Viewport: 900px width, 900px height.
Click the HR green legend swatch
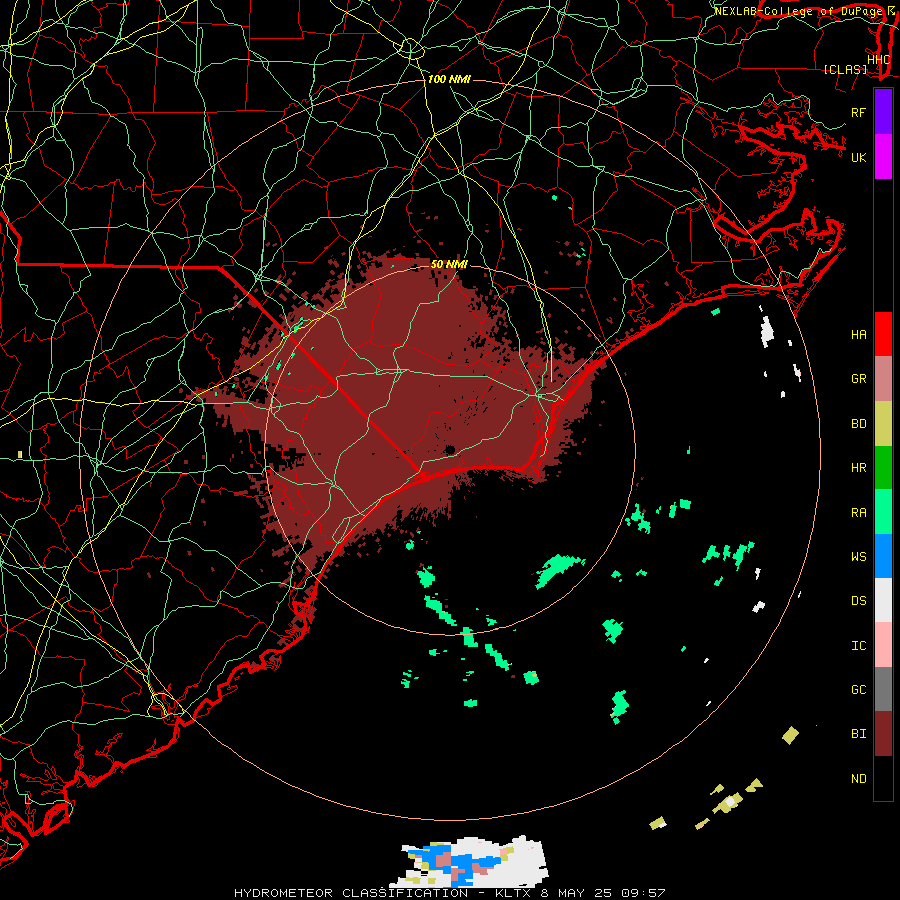pyautogui.click(x=883, y=468)
